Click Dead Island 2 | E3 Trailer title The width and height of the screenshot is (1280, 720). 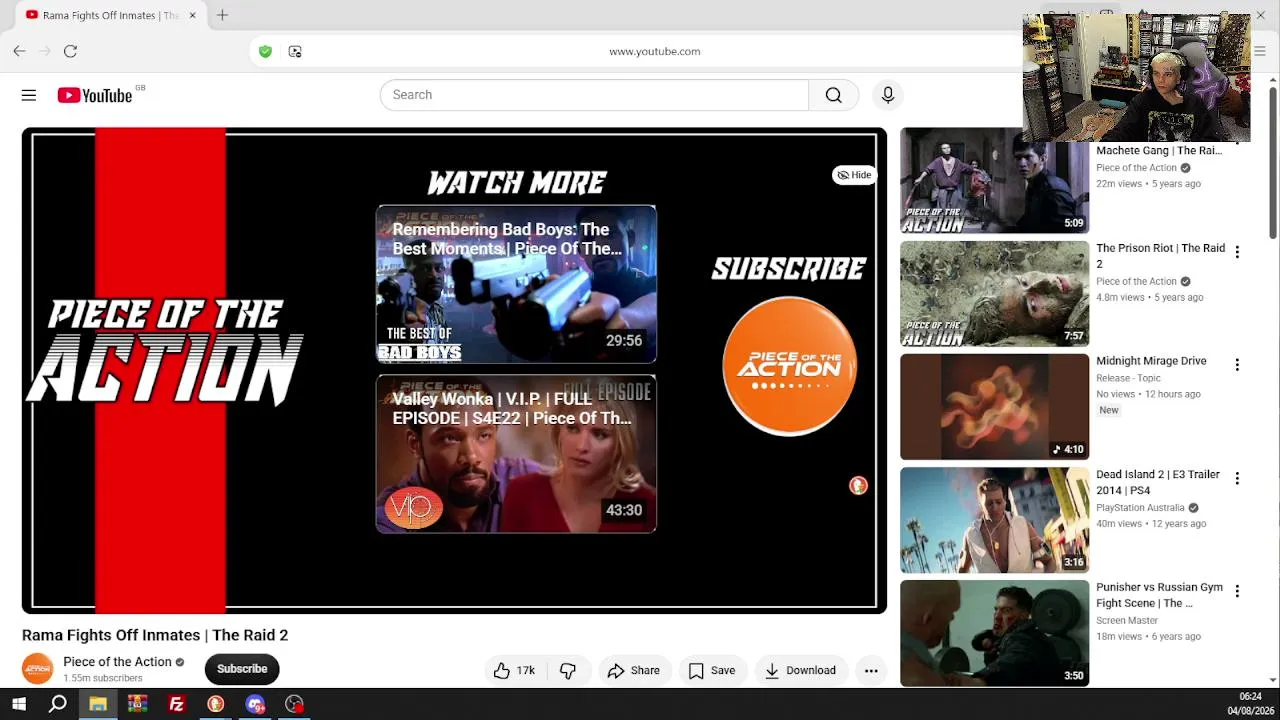click(x=1158, y=482)
